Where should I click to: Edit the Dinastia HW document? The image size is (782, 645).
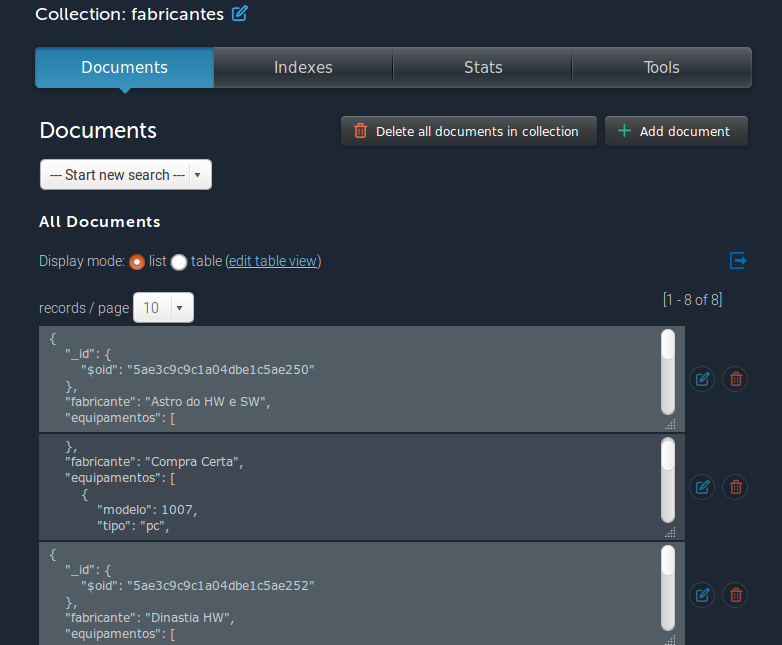[702, 595]
